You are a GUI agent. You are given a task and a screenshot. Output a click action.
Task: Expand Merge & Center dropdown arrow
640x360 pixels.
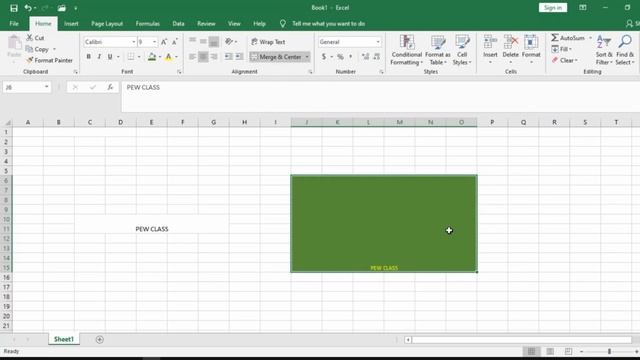[x=307, y=57]
